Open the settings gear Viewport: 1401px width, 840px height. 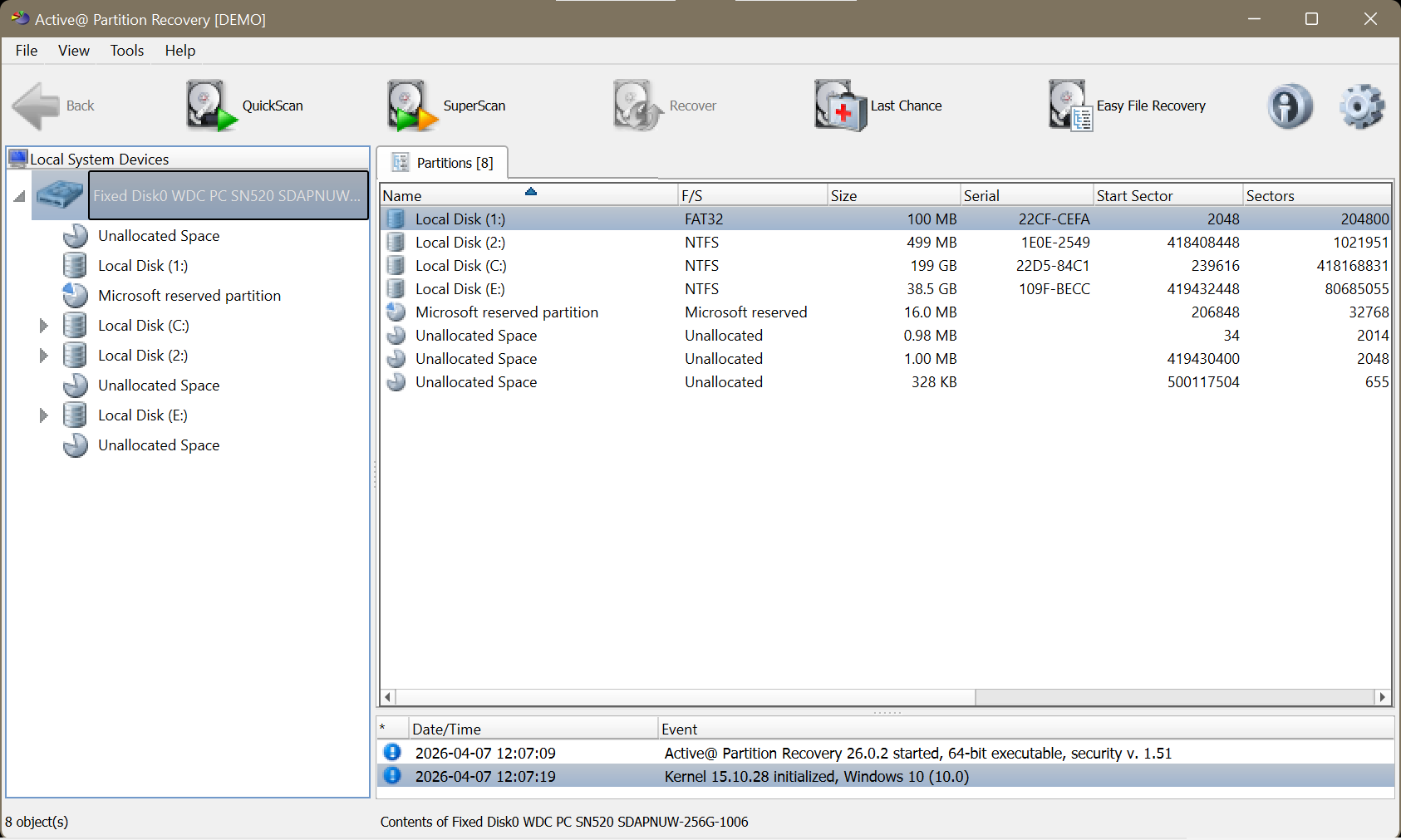pyautogui.click(x=1360, y=106)
